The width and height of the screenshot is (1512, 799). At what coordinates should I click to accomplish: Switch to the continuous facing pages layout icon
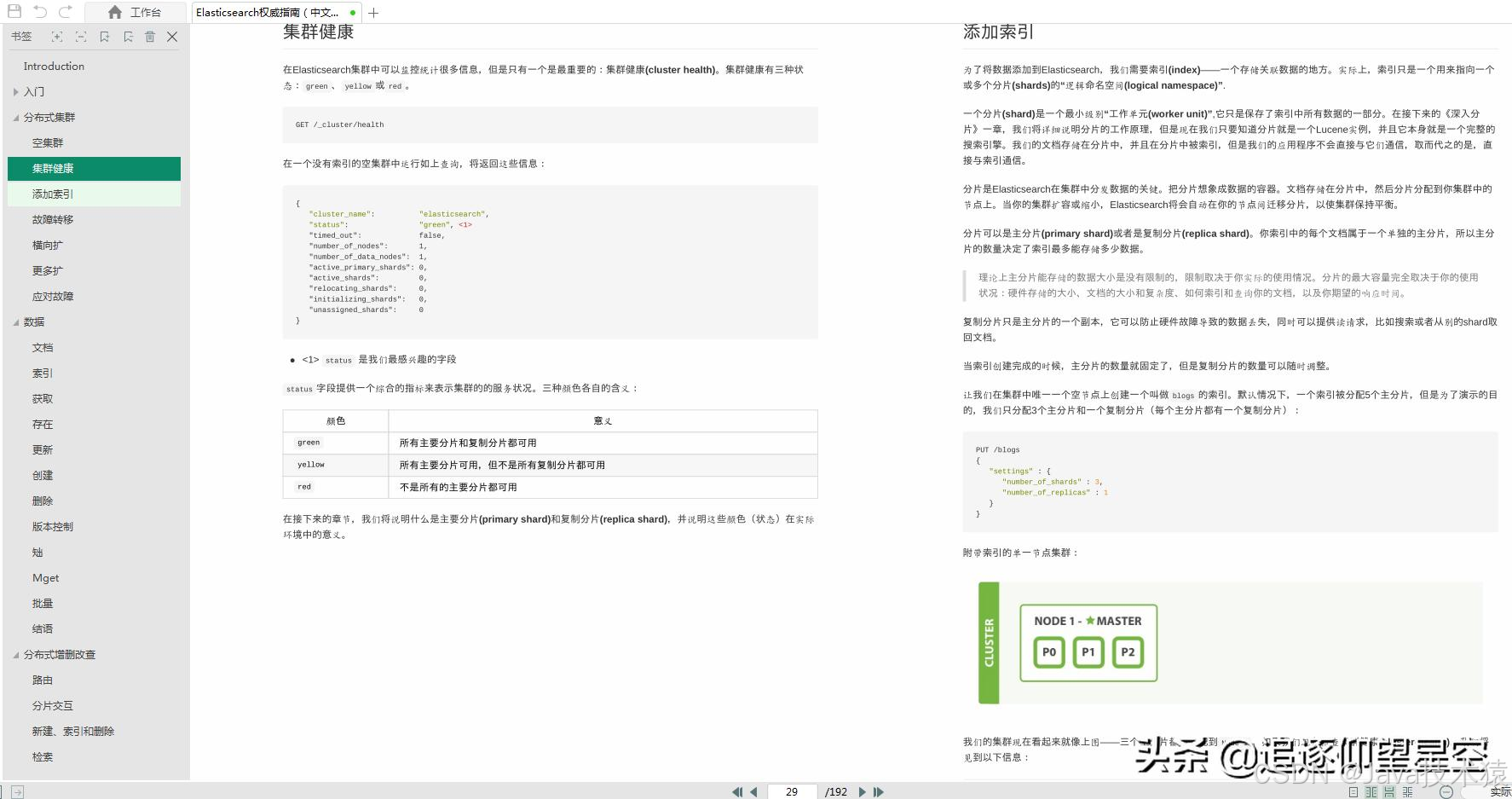[1406, 792]
